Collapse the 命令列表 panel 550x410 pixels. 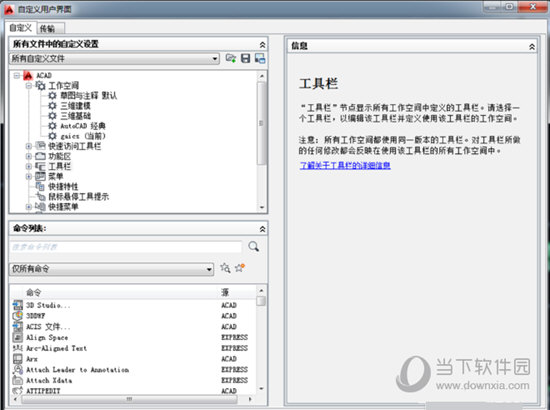click(262, 229)
